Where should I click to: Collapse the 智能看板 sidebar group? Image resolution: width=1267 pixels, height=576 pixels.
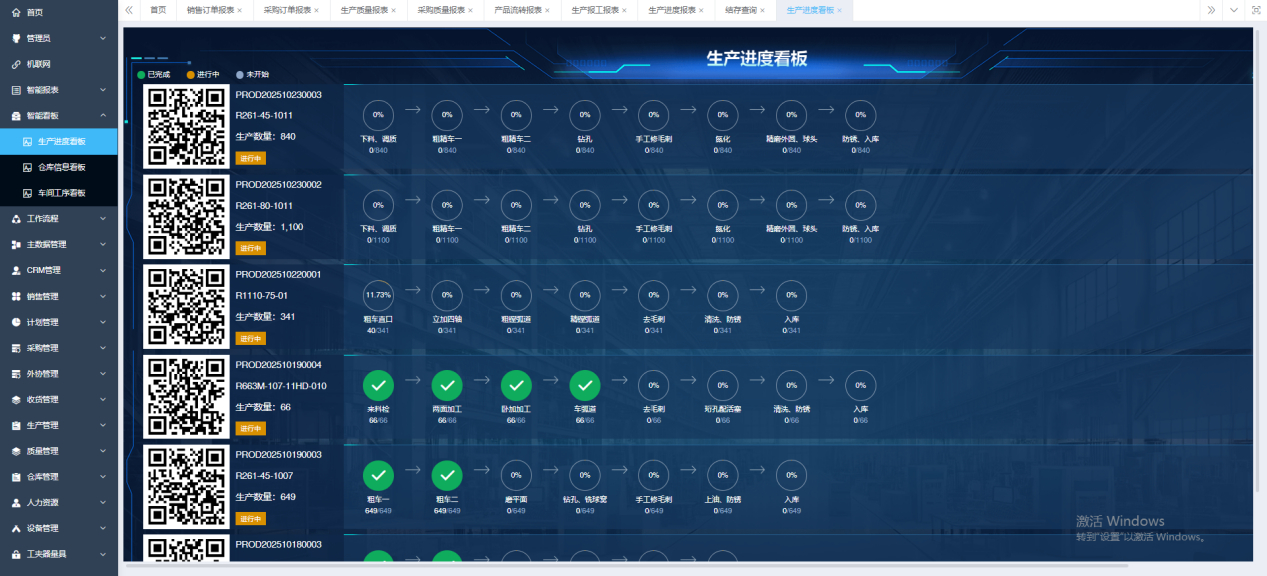(x=103, y=116)
